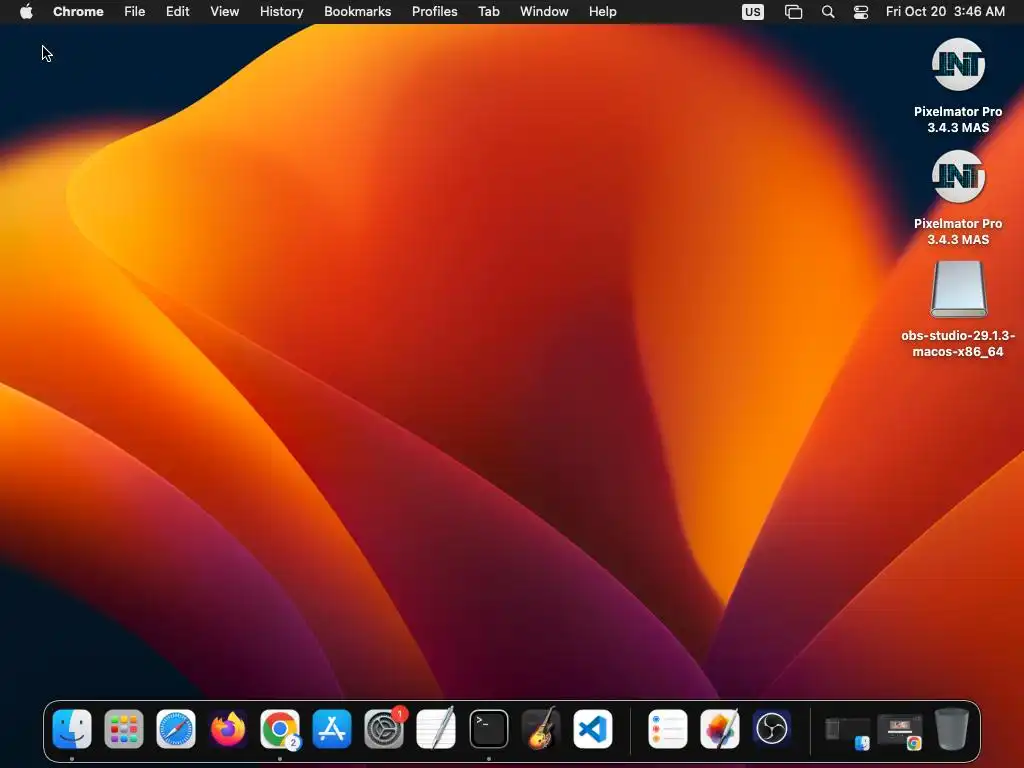Open the Window menu
The image size is (1024, 768).
pyautogui.click(x=544, y=11)
